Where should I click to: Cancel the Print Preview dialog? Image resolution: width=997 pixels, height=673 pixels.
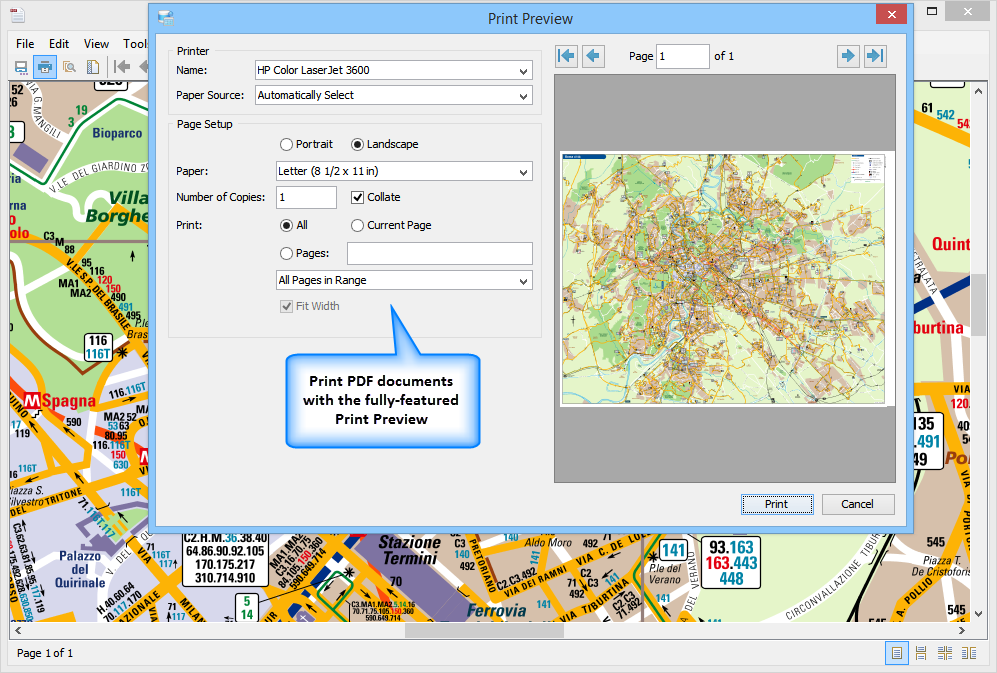857,504
